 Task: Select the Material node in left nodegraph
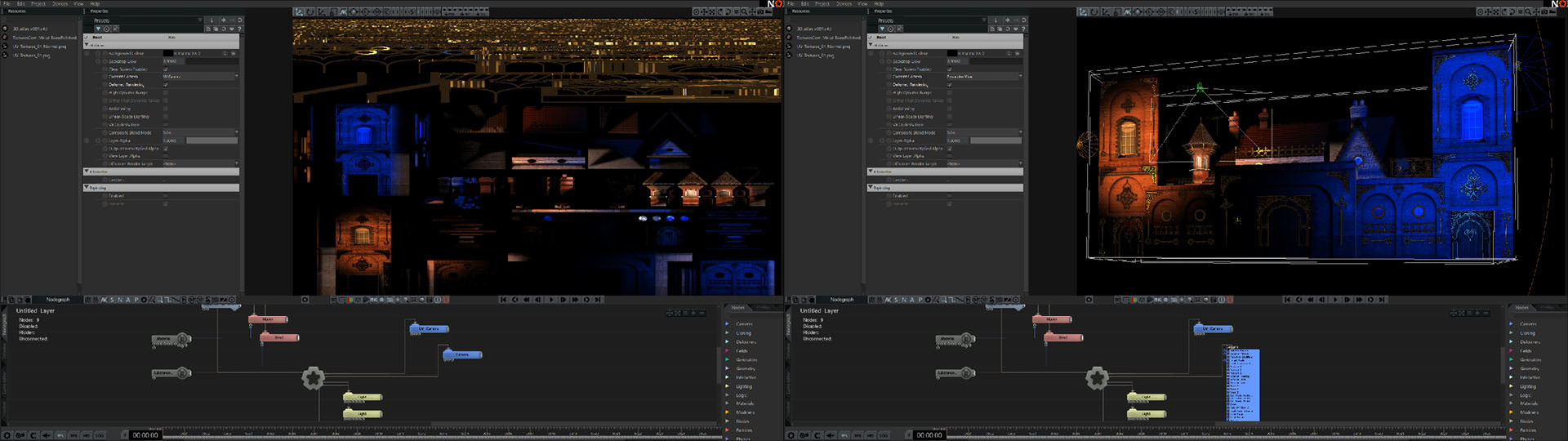click(x=171, y=338)
